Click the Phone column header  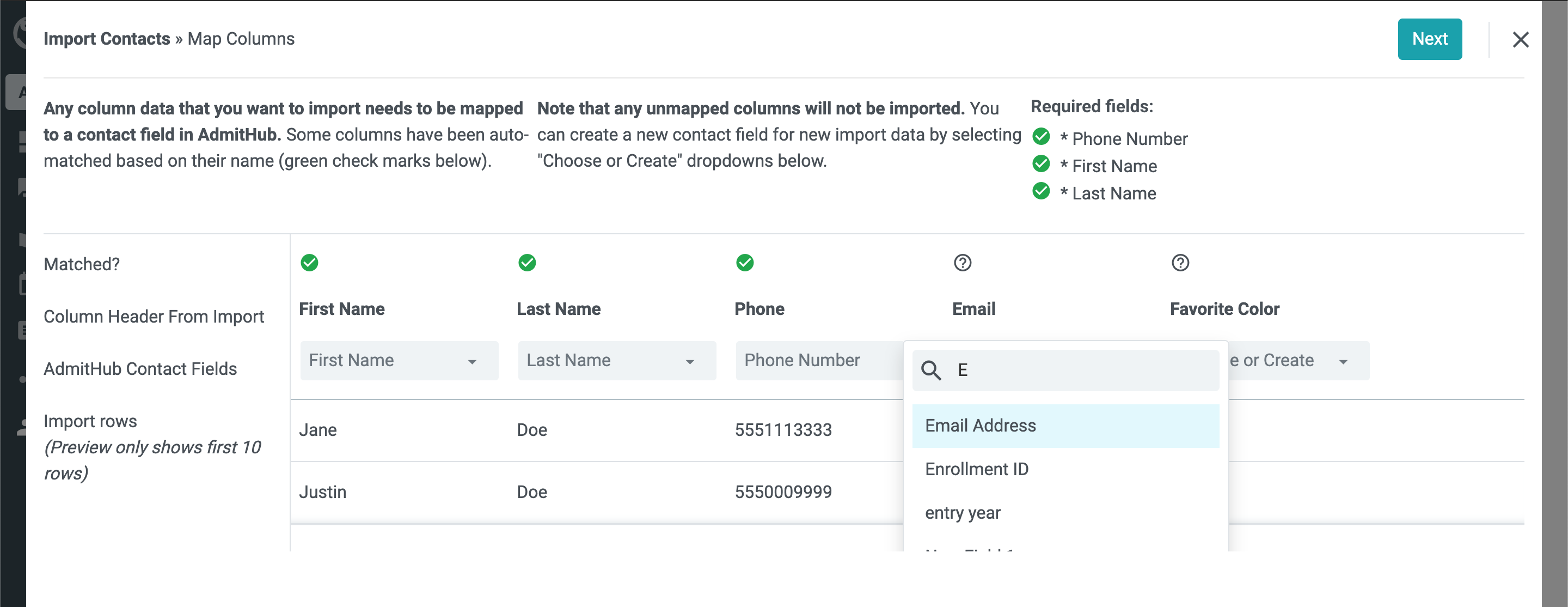click(759, 309)
